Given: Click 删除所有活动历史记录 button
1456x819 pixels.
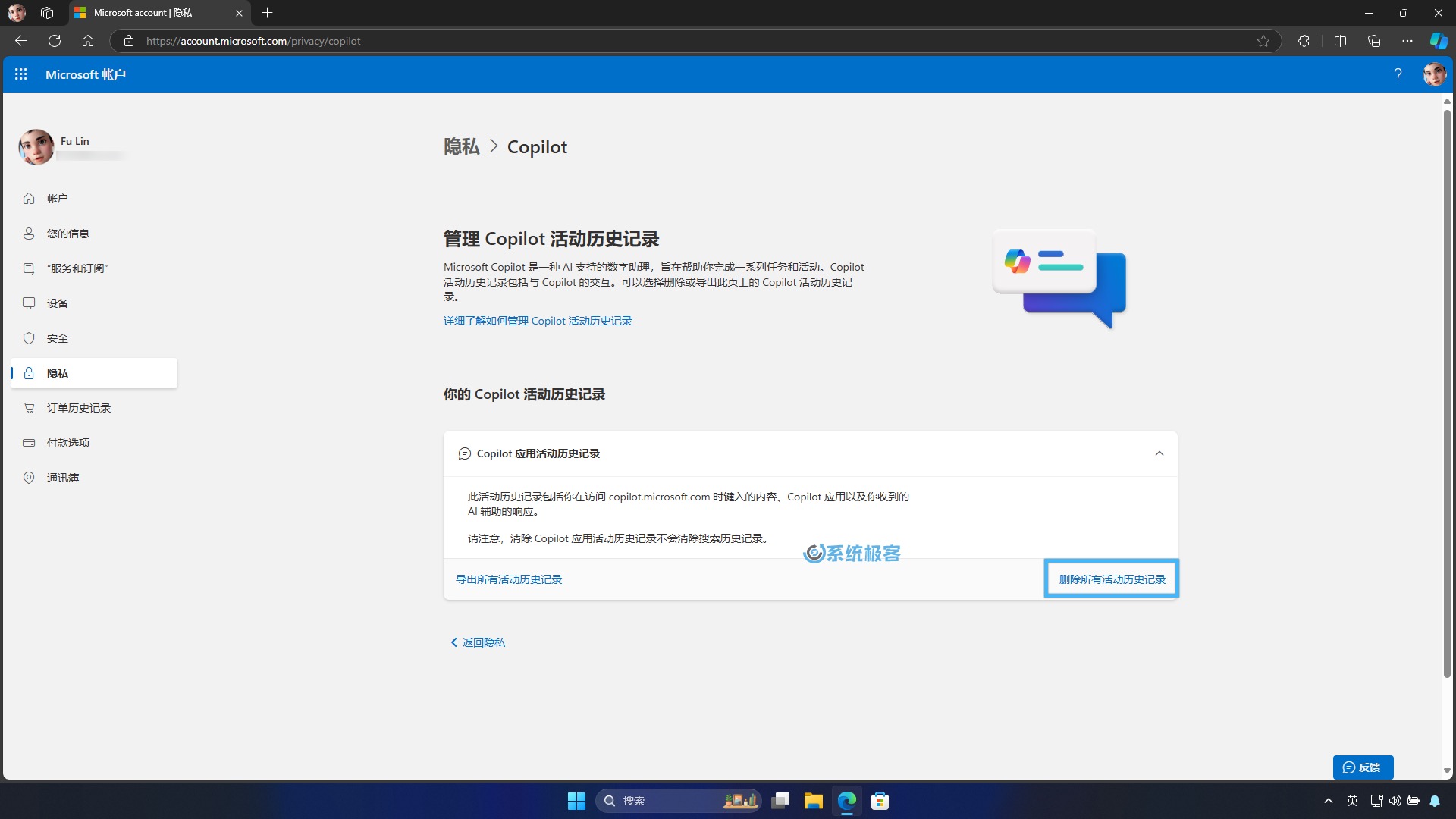Looking at the screenshot, I should (x=1112, y=579).
